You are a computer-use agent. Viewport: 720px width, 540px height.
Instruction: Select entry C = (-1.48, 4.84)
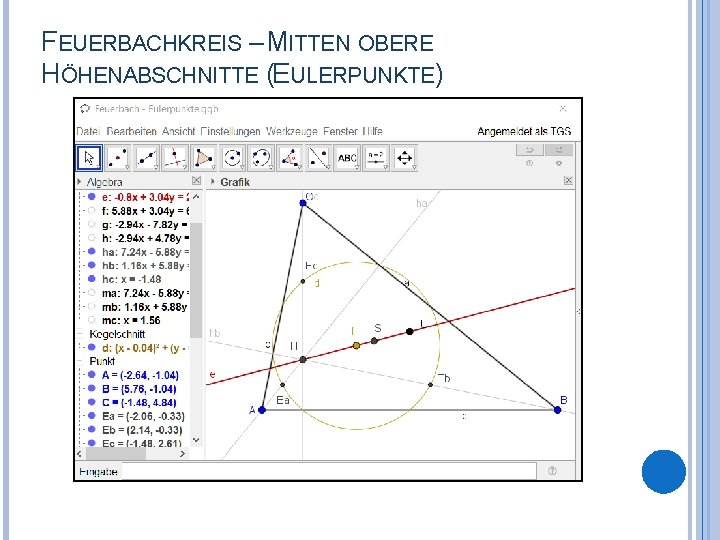coord(139,403)
